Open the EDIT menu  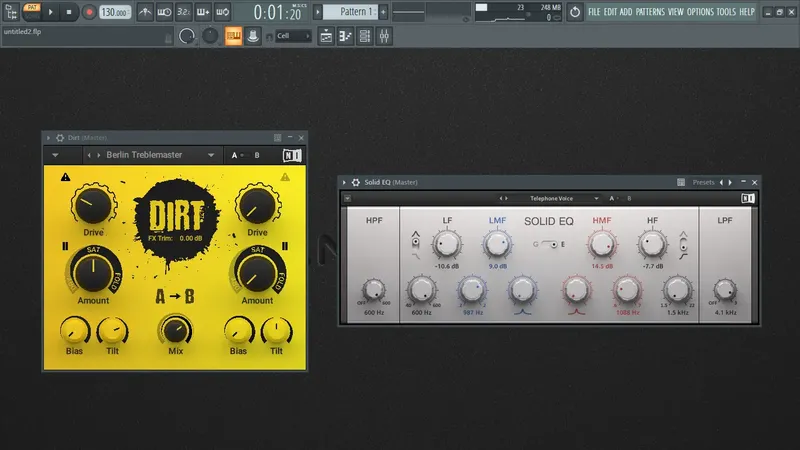(610, 12)
